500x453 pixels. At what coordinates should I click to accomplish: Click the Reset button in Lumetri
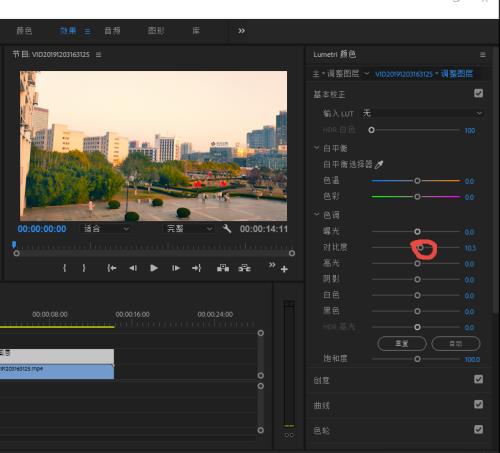(402, 344)
